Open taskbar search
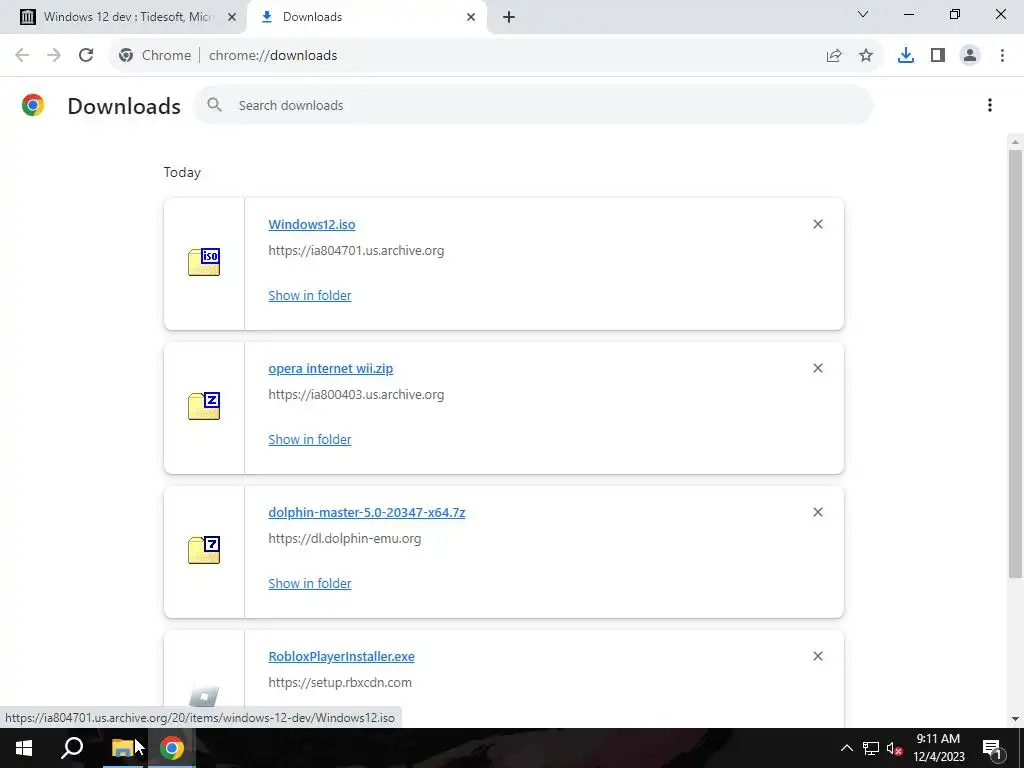1024x768 pixels. pyautogui.click(x=72, y=748)
